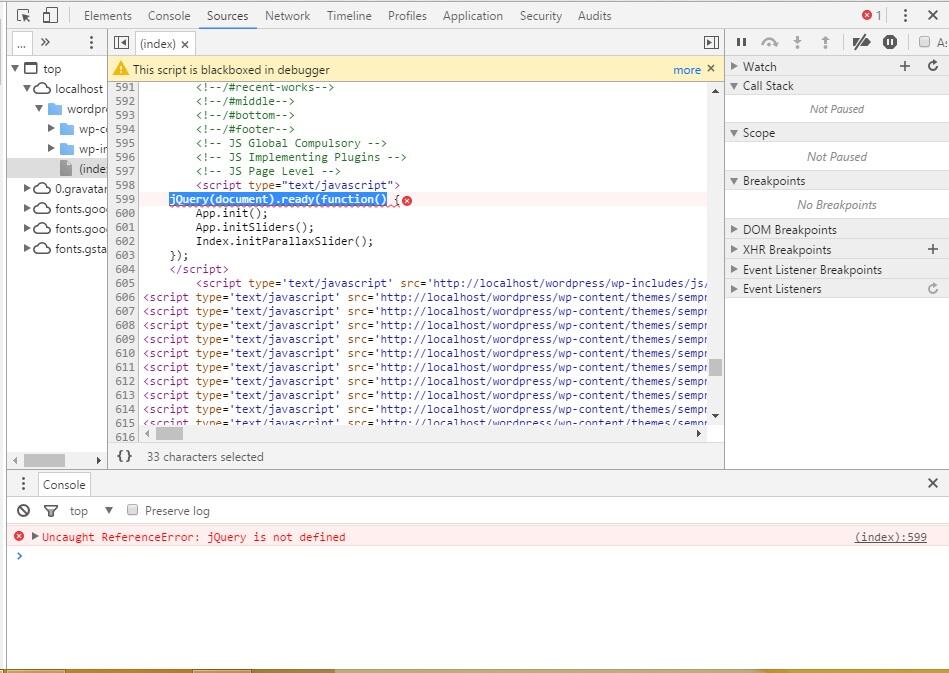This screenshot has height=673, width=949.
Task: Open the Profiles tab
Action: (x=407, y=16)
